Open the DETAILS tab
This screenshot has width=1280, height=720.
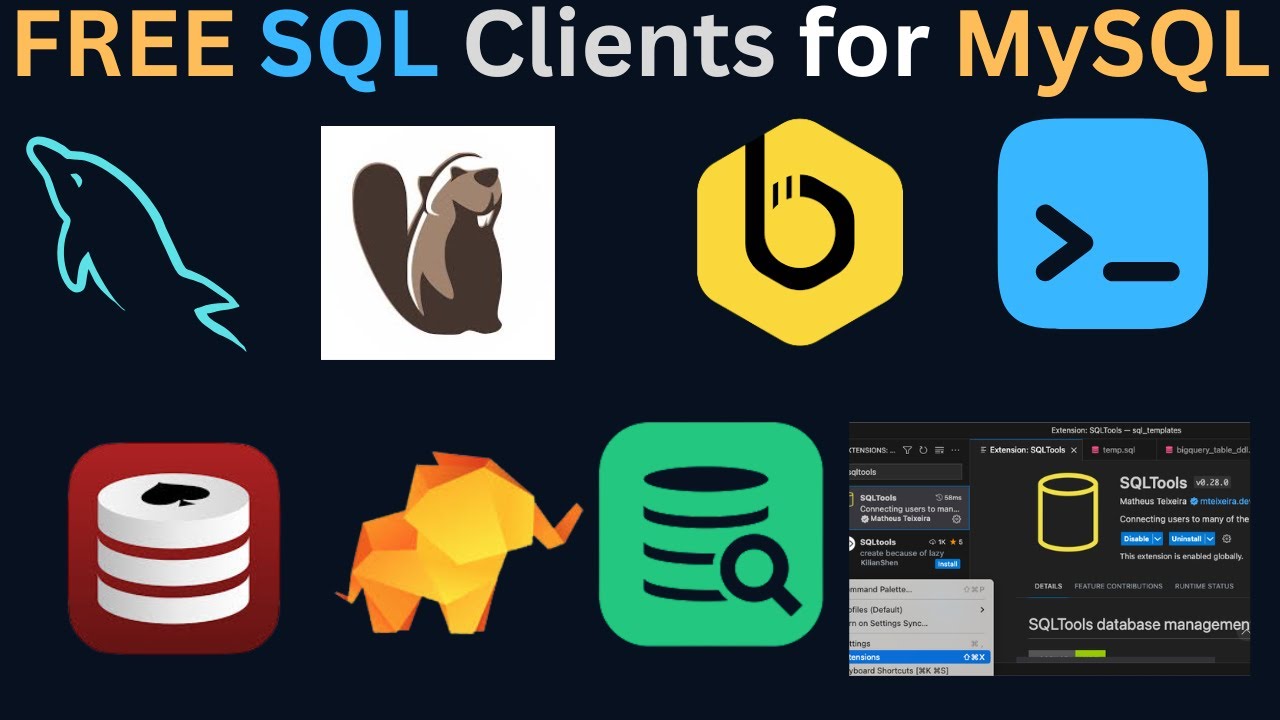pyautogui.click(x=1048, y=586)
